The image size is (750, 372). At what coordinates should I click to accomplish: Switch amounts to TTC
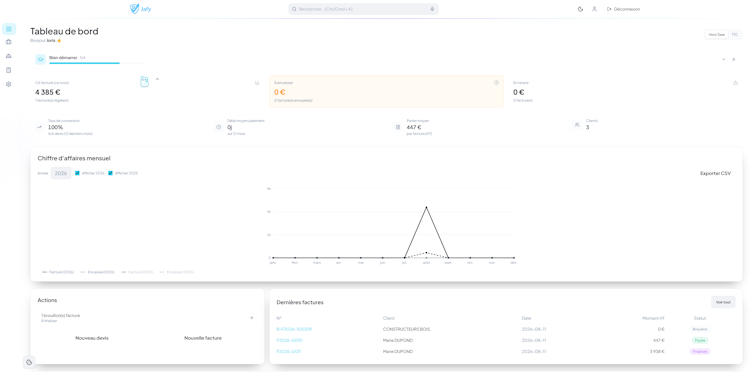click(735, 35)
